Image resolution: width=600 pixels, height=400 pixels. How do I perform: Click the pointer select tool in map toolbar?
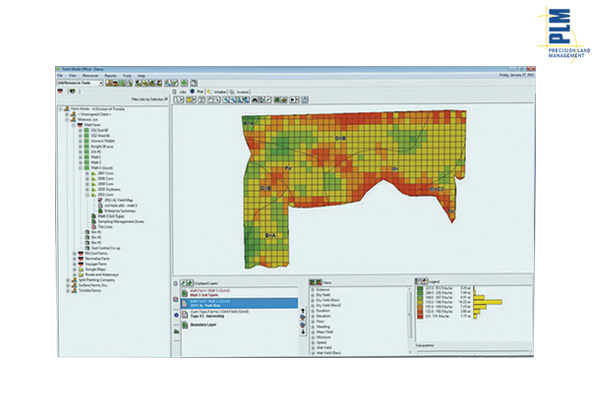pyautogui.click(x=177, y=100)
